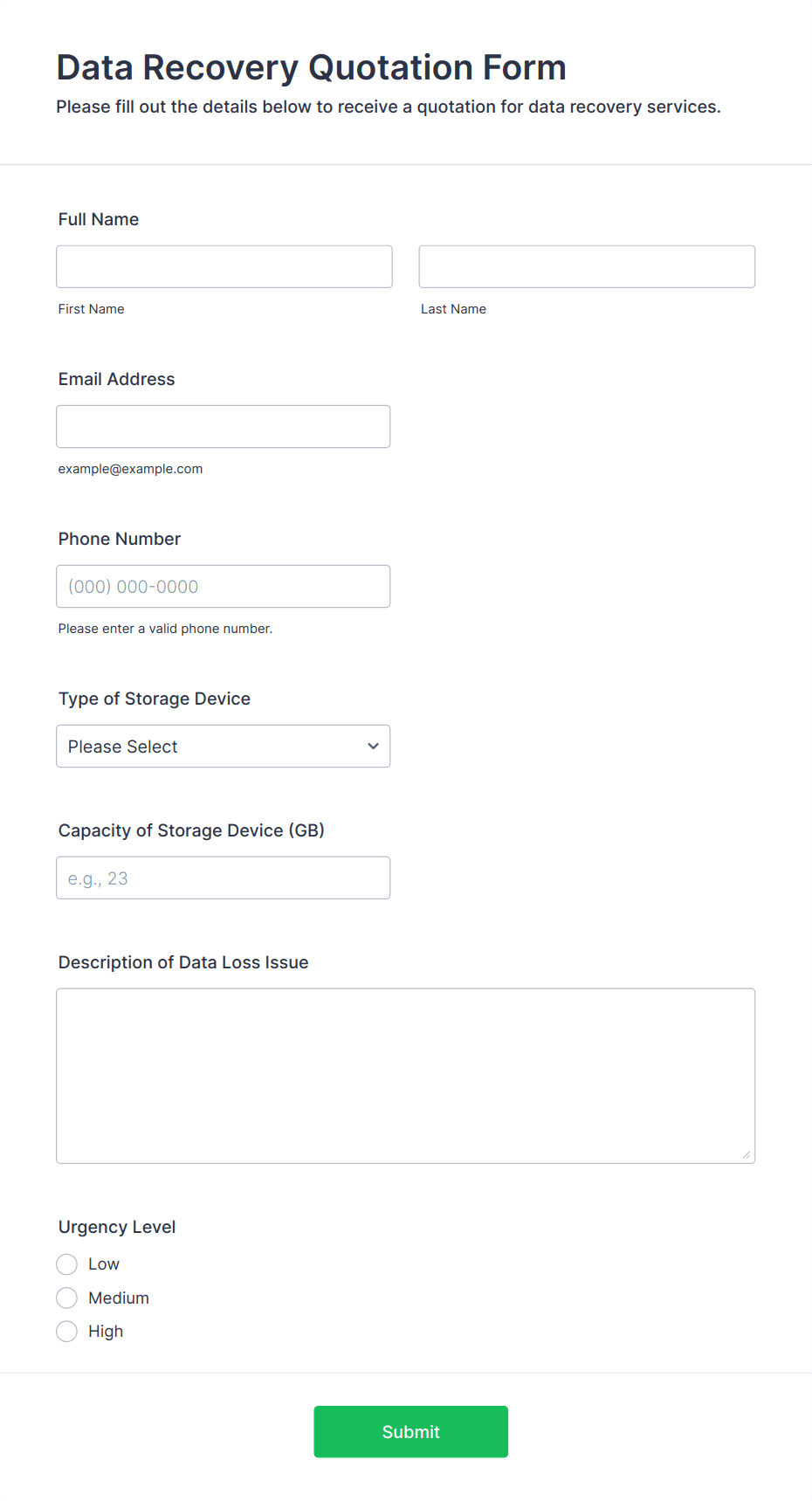
Task: Click the Urgency Level label
Action: pos(117,1227)
